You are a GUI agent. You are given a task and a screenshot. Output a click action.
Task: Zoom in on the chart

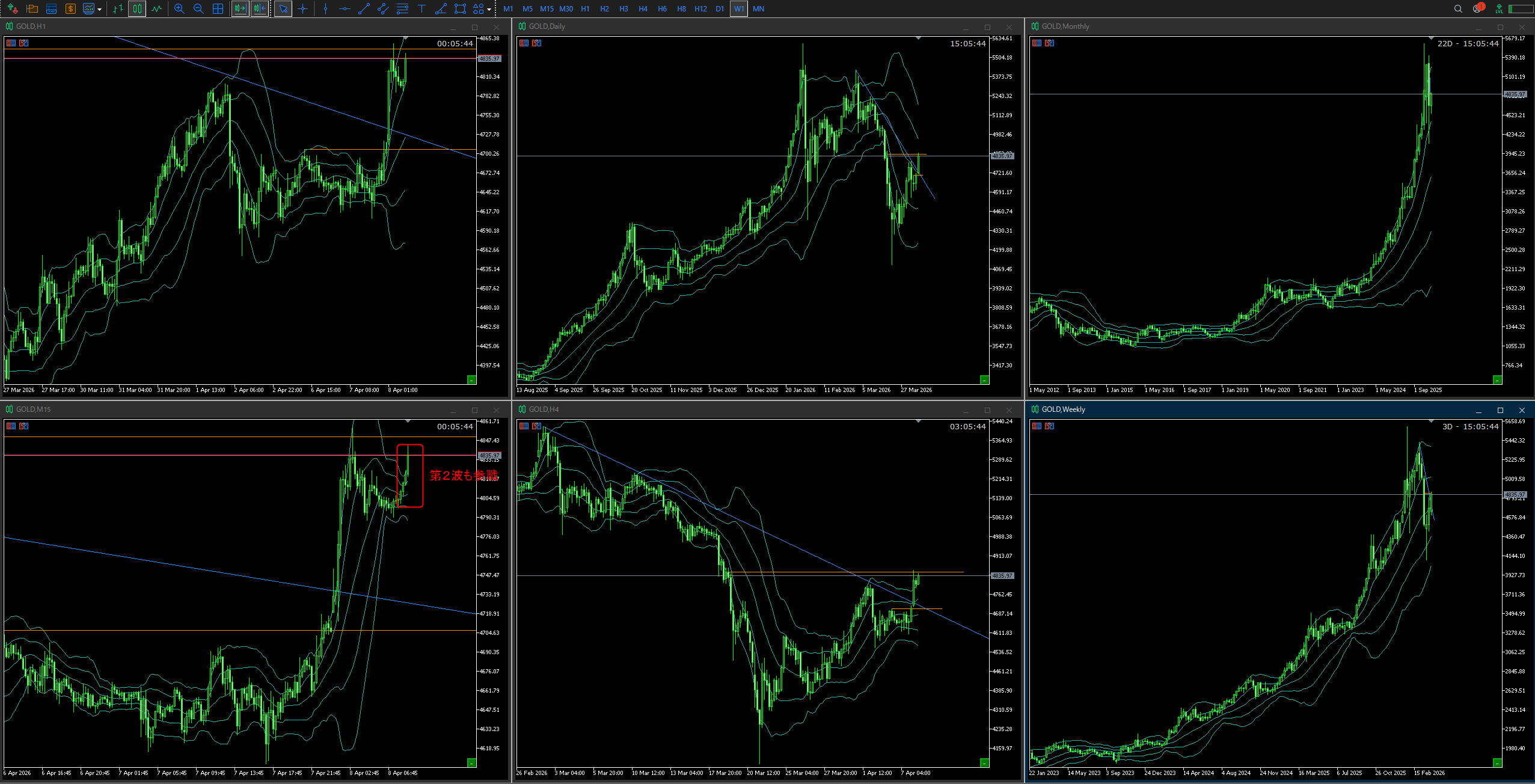[x=179, y=8]
